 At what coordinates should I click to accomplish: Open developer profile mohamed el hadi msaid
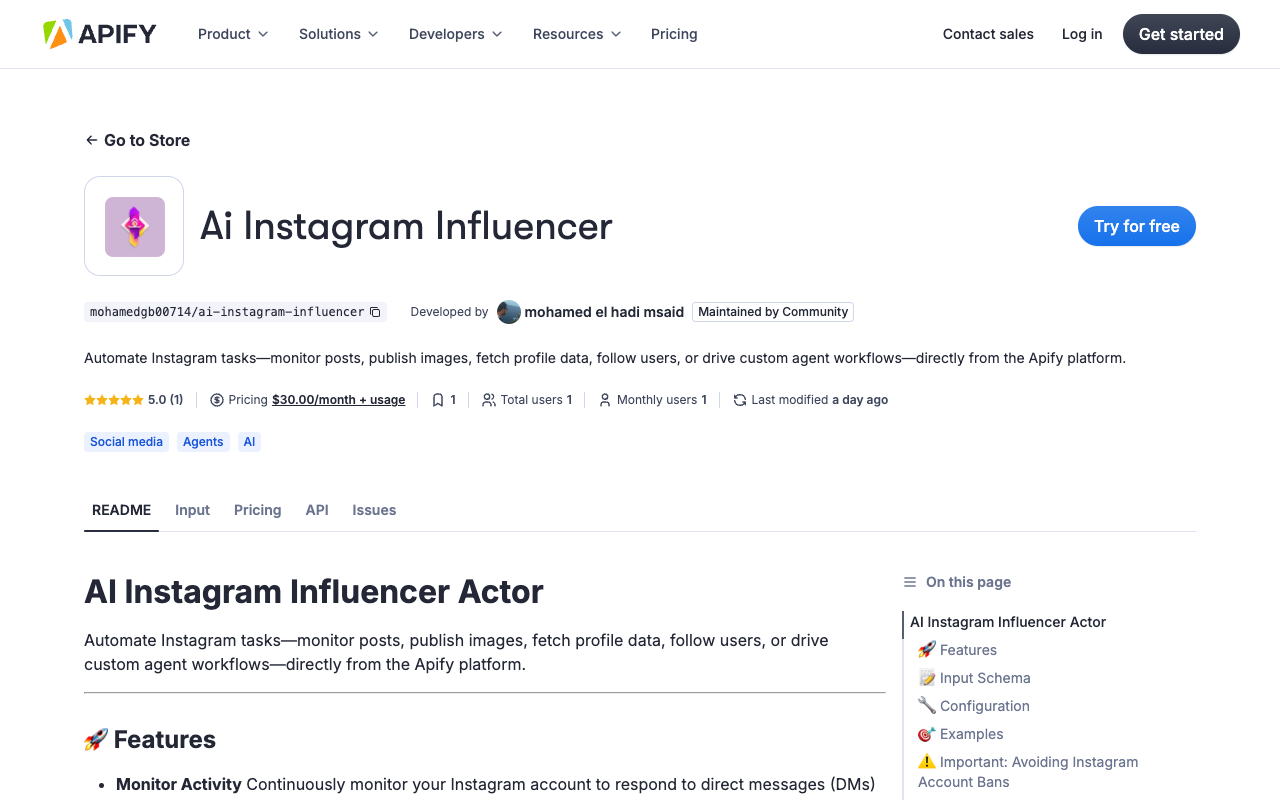(x=604, y=312)
